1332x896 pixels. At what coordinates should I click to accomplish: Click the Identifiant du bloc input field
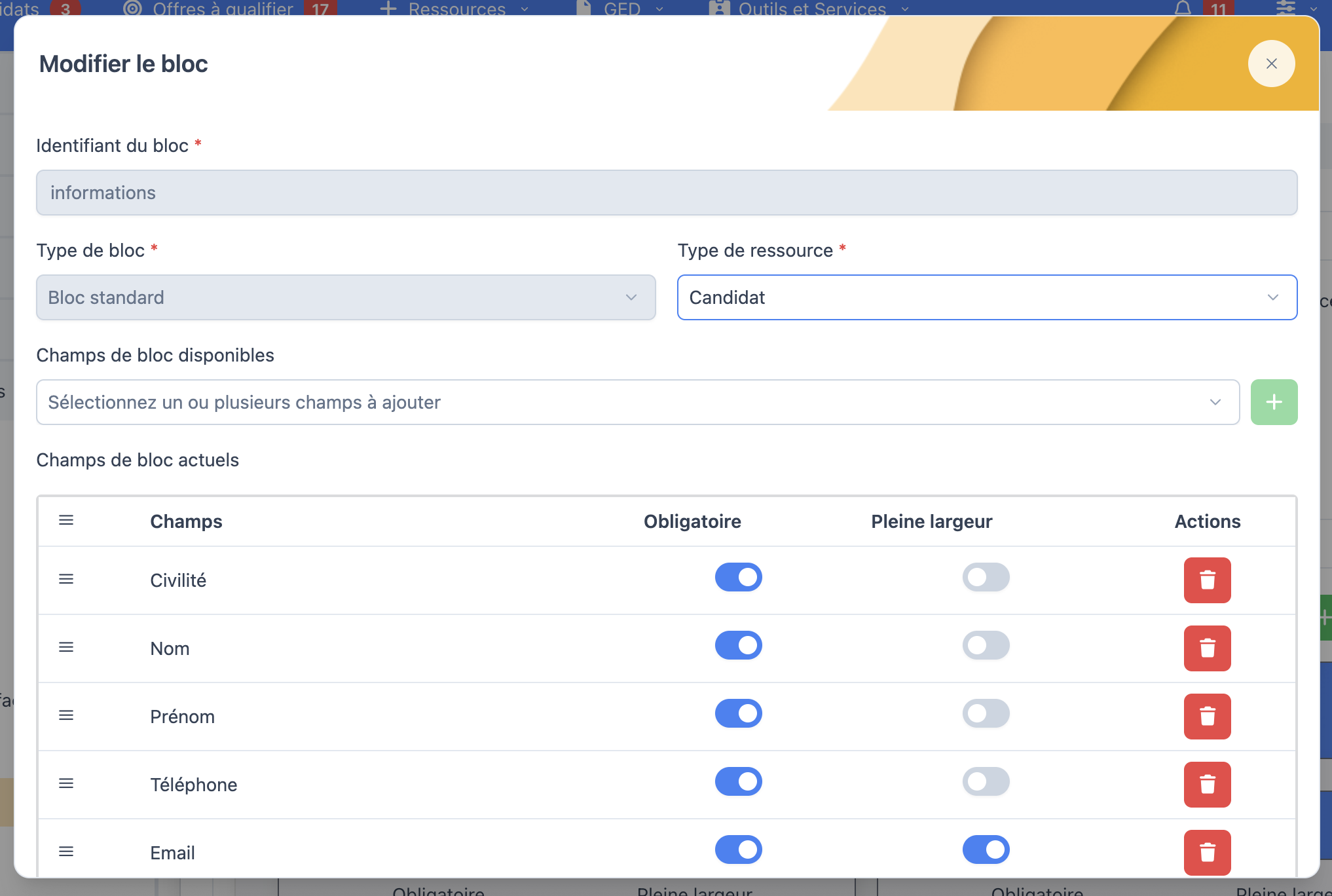tap(667, 193)
